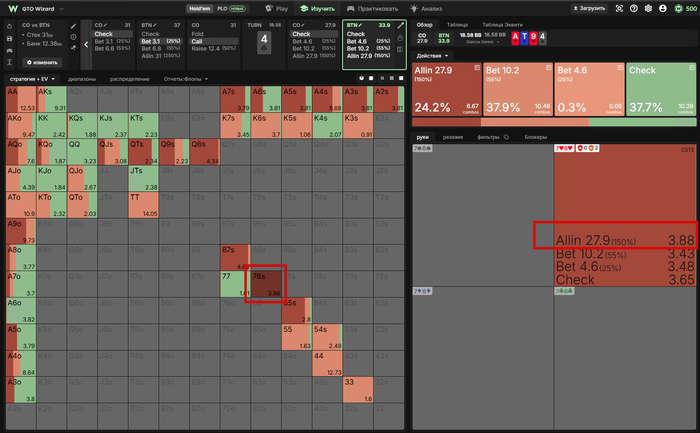Switch to the распределение tab
Screen dimensions: 700x433
129,79
